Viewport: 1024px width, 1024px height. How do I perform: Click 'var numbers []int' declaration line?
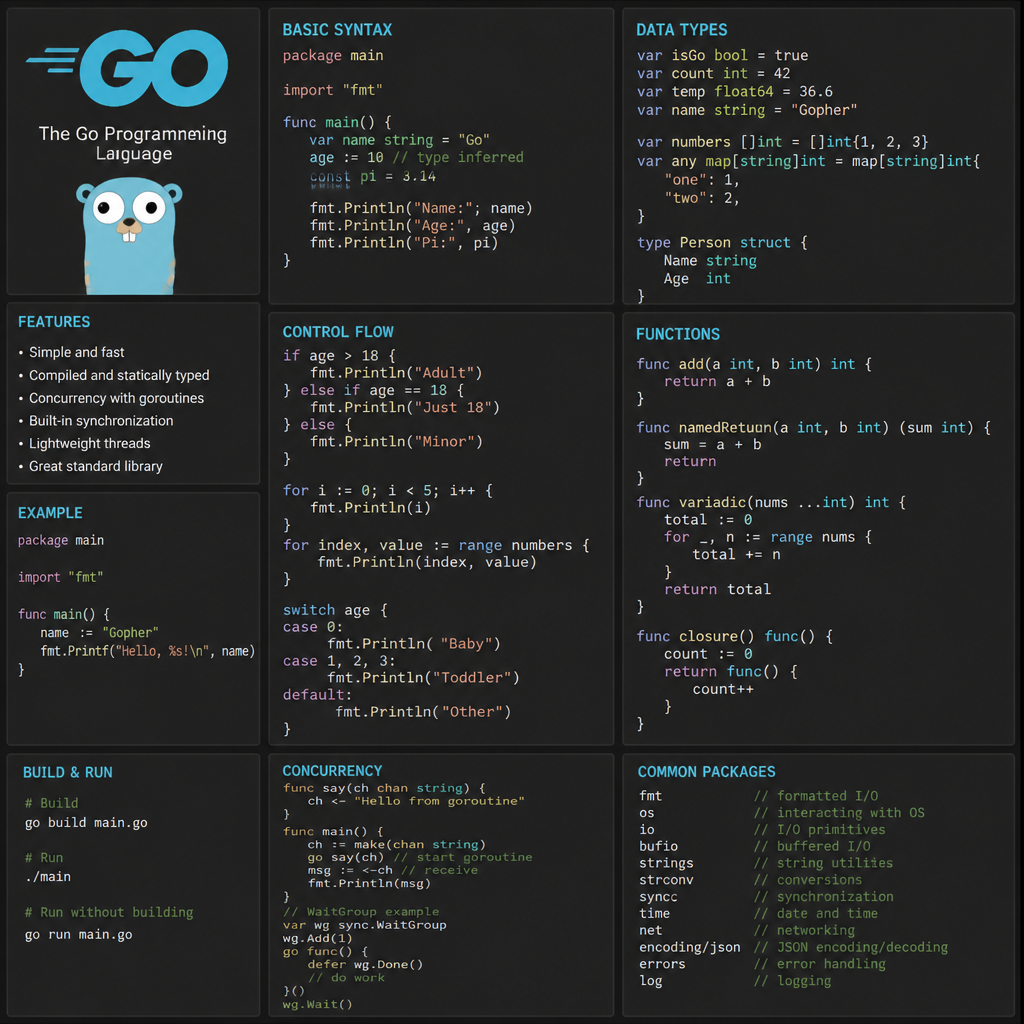point(783,142)
